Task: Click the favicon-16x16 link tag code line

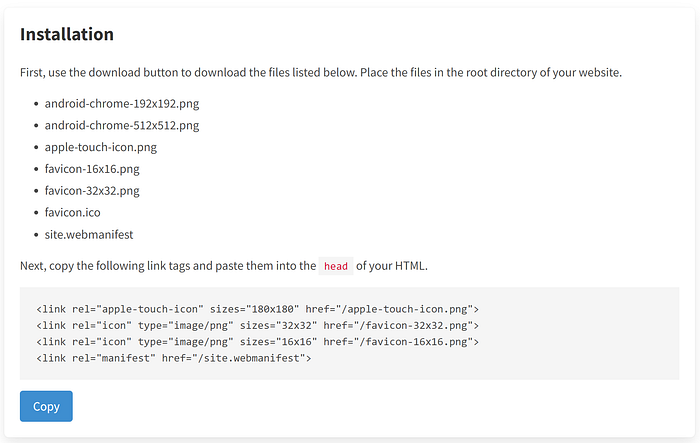Action: point(258,342)
